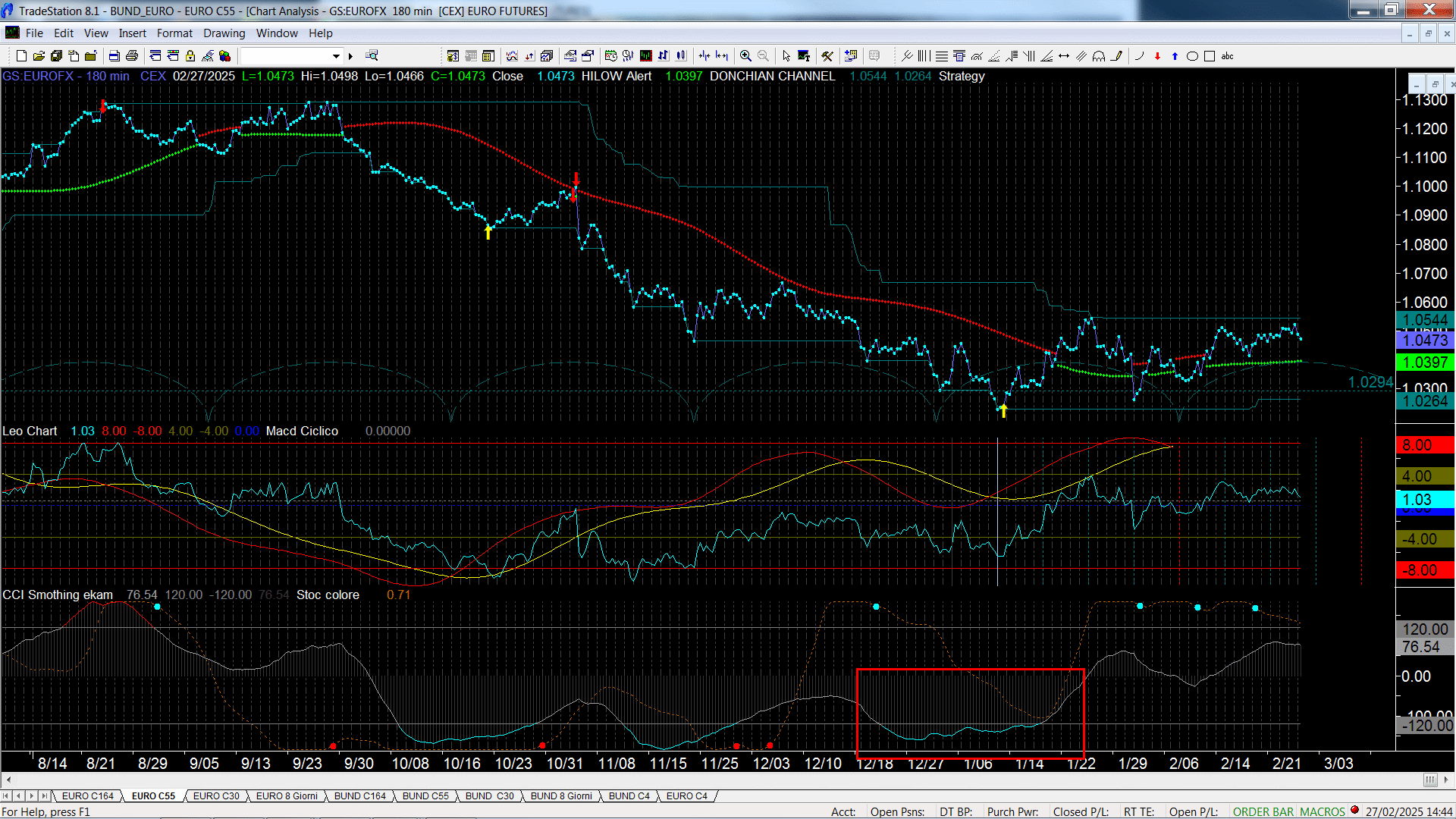Click the play arrow beside combo box

(350, 55)
